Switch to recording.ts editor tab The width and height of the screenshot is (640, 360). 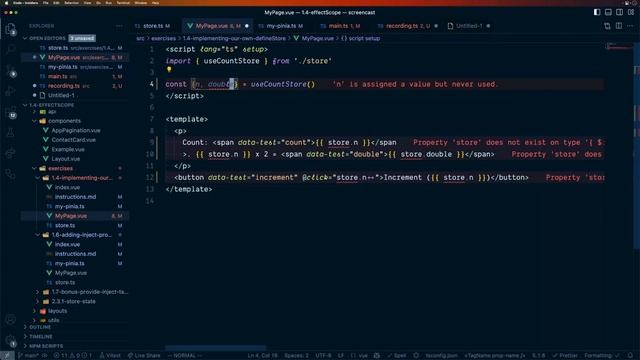click(x=407, y=26)
